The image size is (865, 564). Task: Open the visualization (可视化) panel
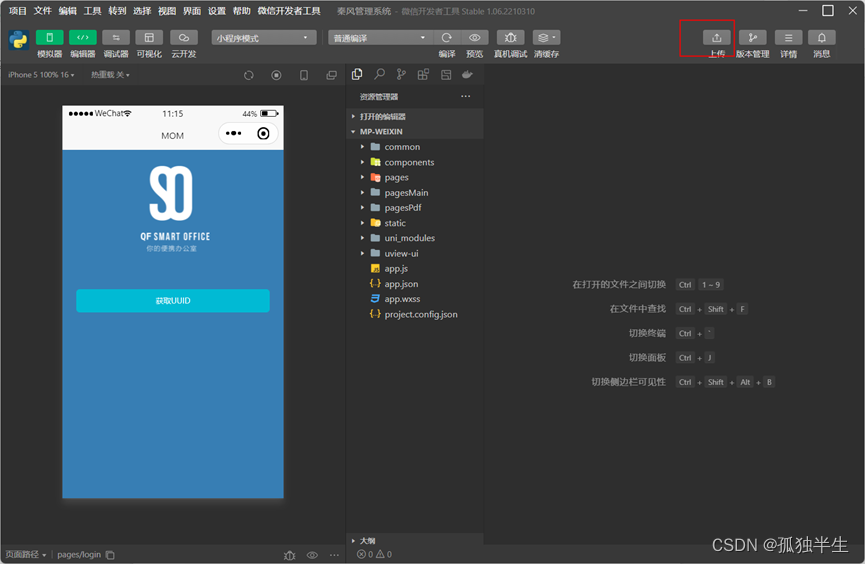point(149,38)
